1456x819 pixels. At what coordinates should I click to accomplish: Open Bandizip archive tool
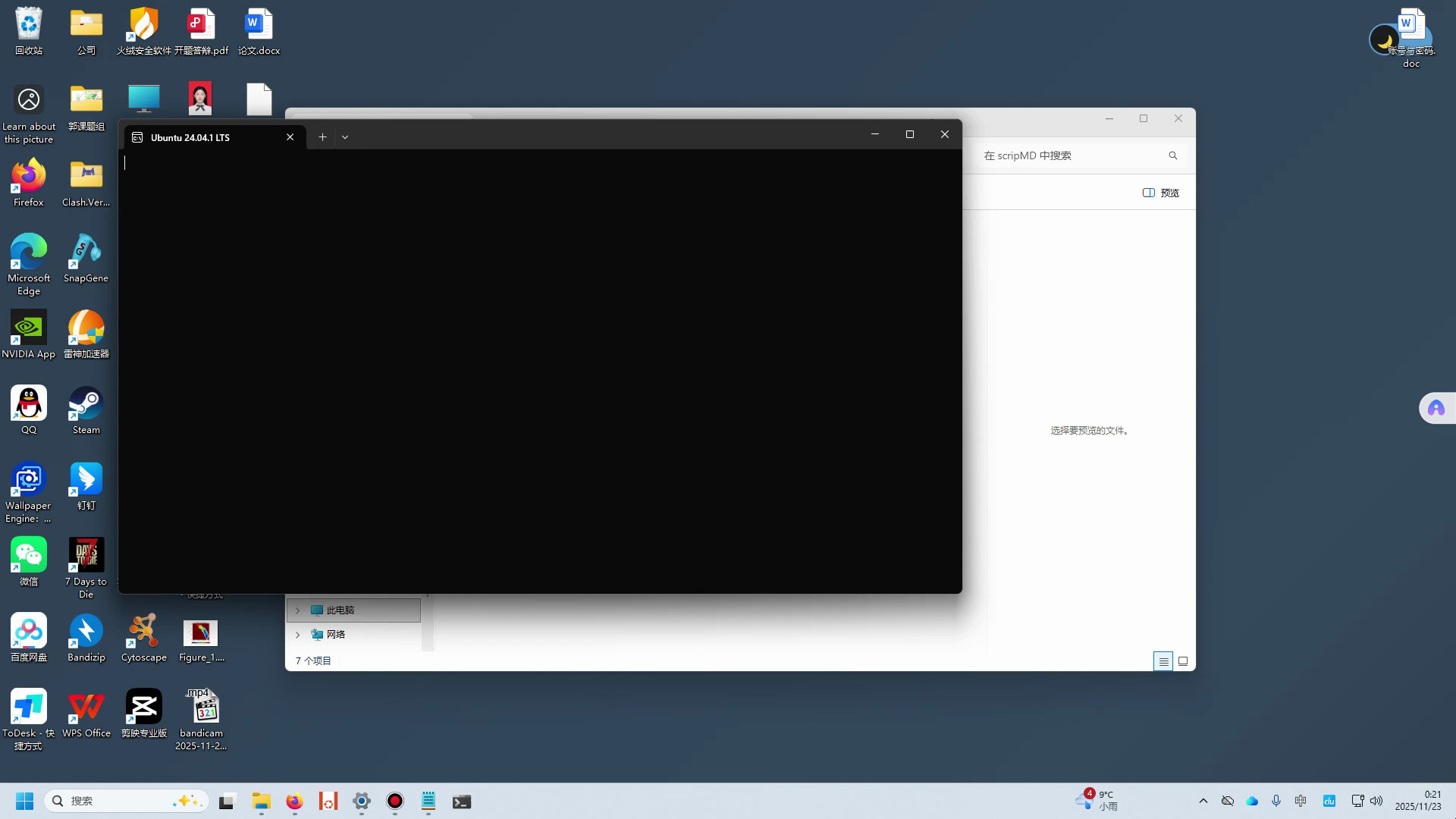pos(85,631)
